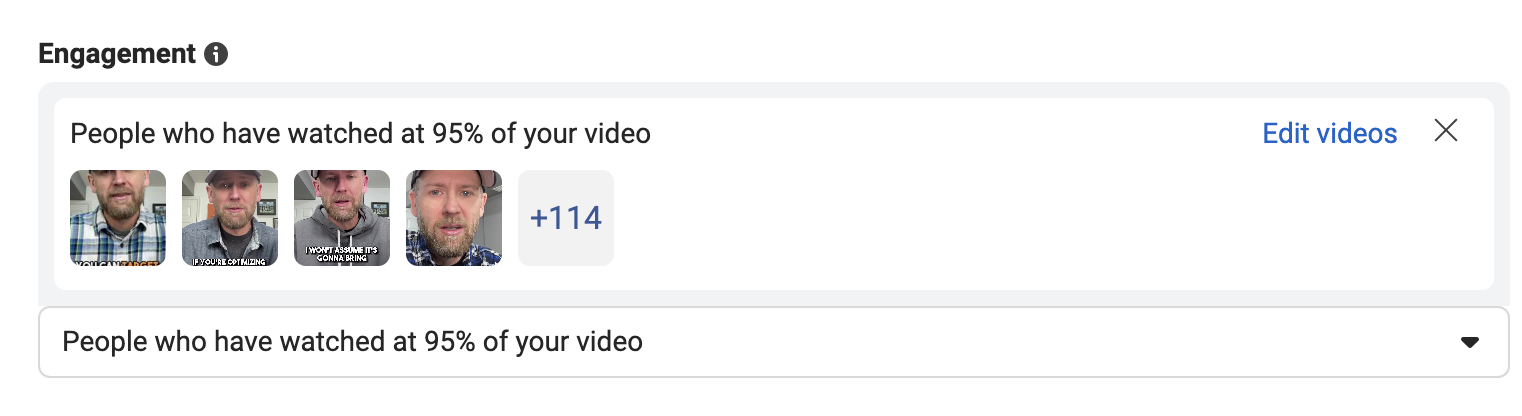This screenshot has width=1522, height=416.
Task: Select the 'IF YOU'RE OPTIMIZING' video thumbnail
Action: pos(230,218)
